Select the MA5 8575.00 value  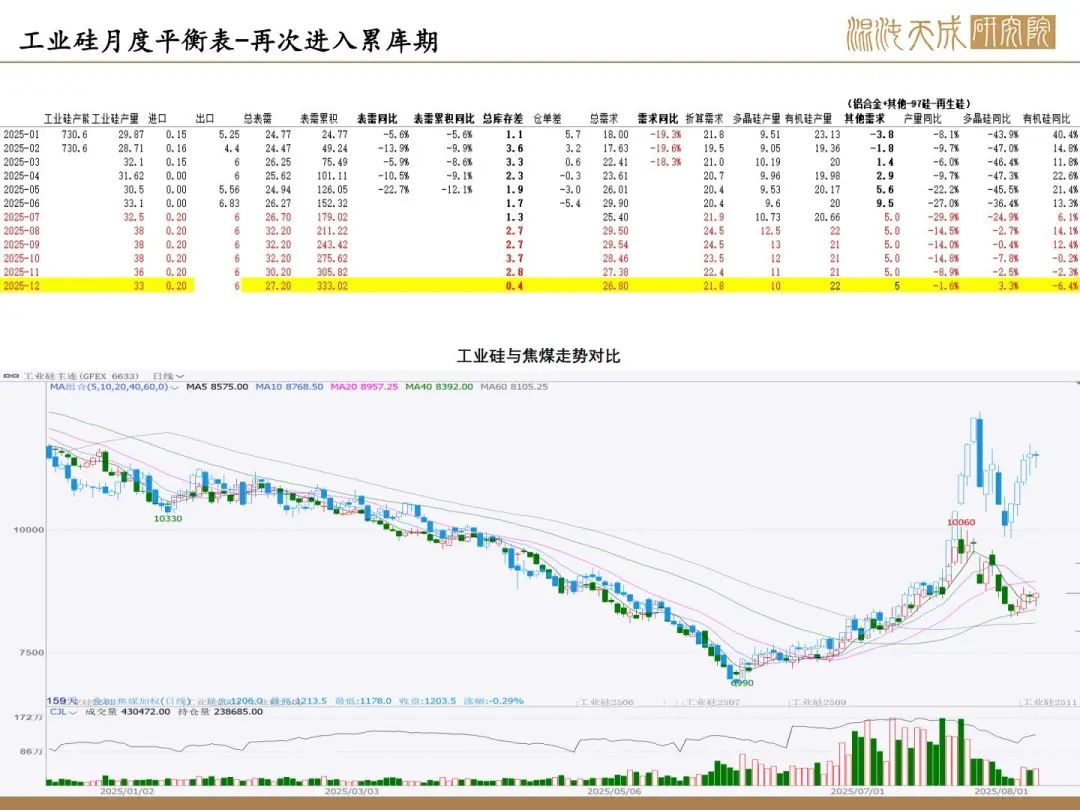218,387
